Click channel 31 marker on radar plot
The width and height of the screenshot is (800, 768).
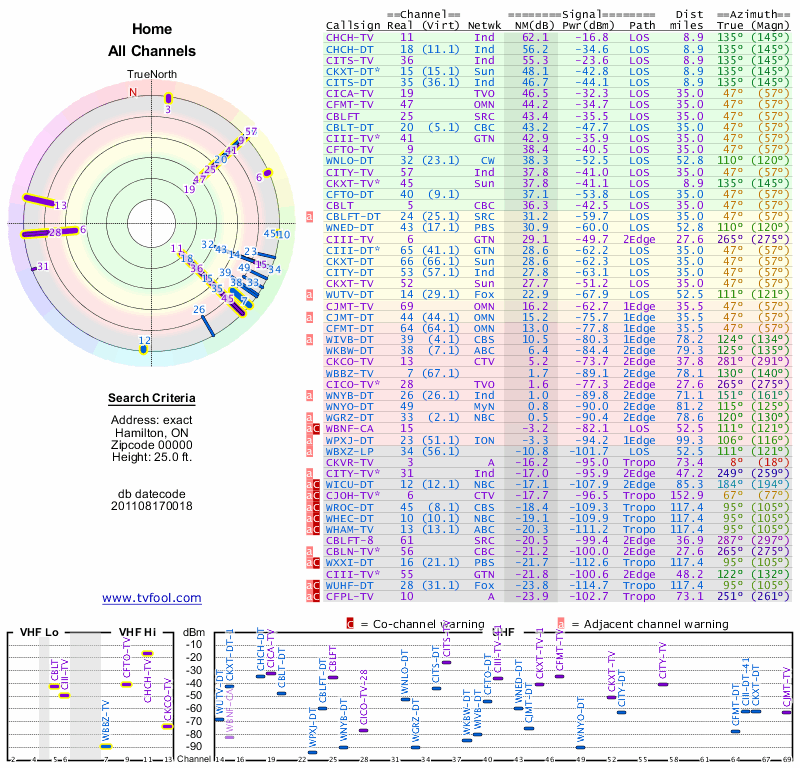click(x=34, y=269)
